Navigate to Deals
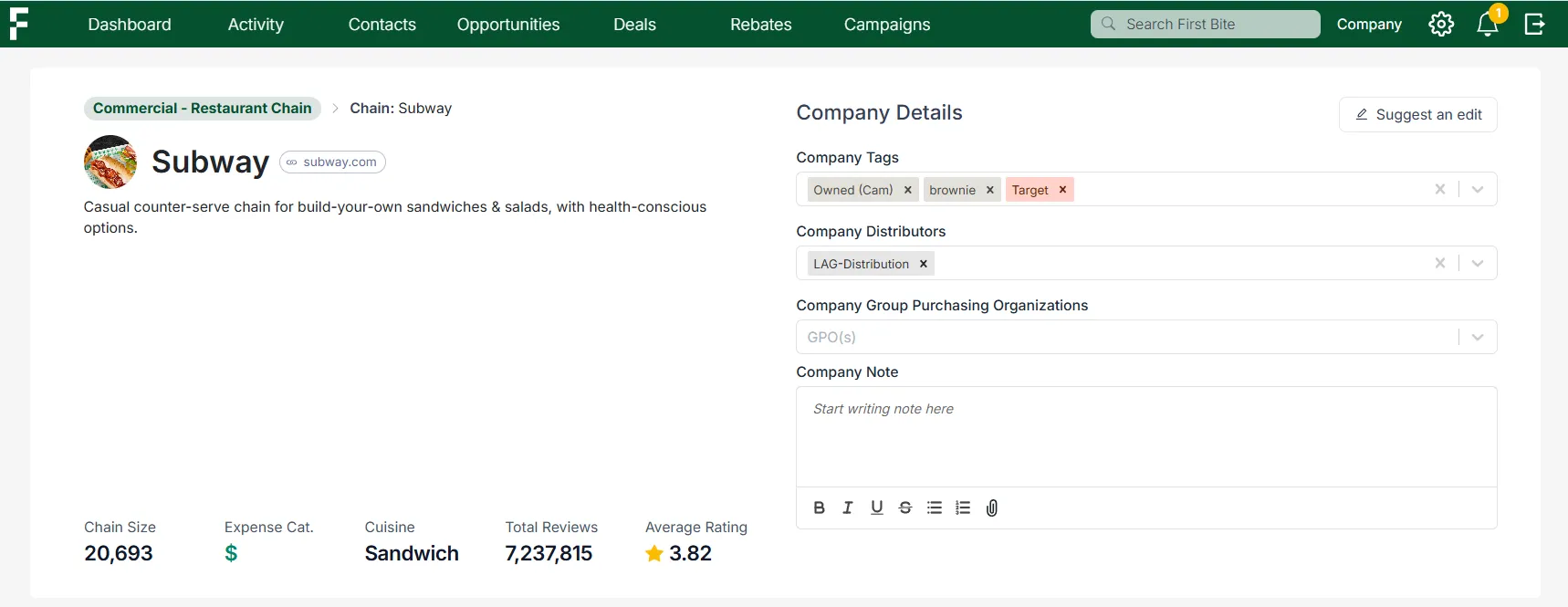Screen dimensions: 1568x607 tap(635, 25)
